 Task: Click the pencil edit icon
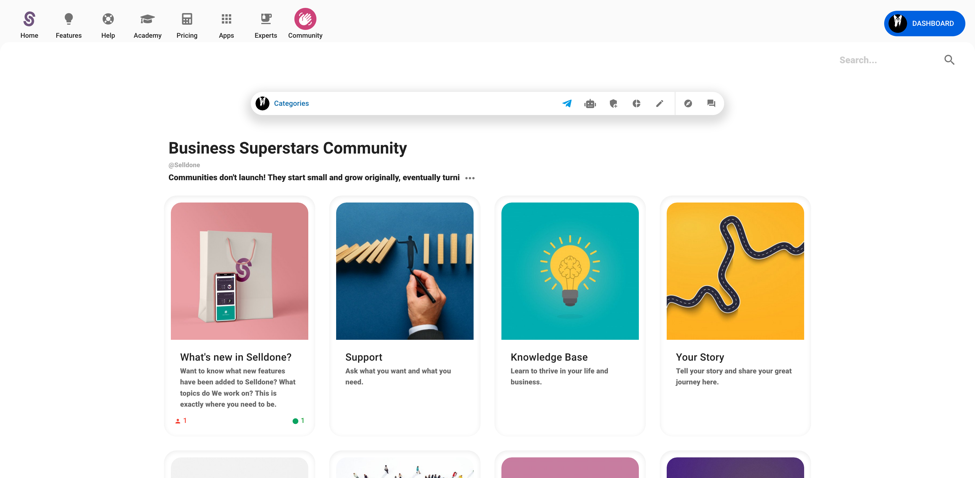pyautogui.click(x=660, y=104)
